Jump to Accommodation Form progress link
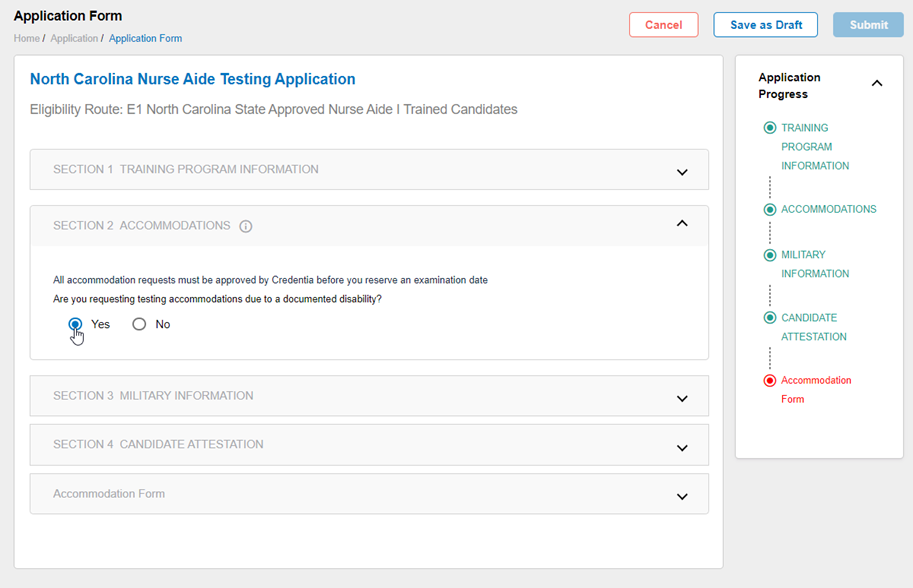The height and width of the screenshot is (588, 913). tap(816, 389)
